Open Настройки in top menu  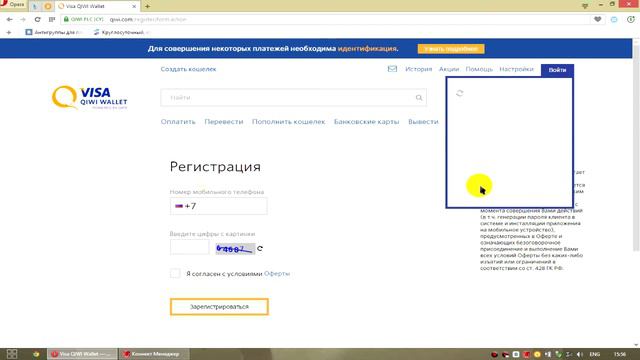coord(516,69)
